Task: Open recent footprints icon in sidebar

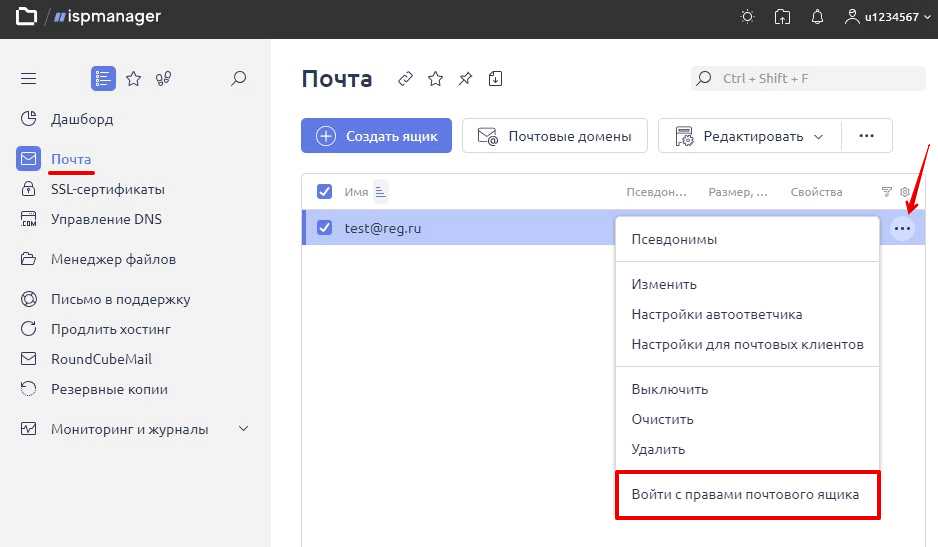Action: click(x=163, y=78)
